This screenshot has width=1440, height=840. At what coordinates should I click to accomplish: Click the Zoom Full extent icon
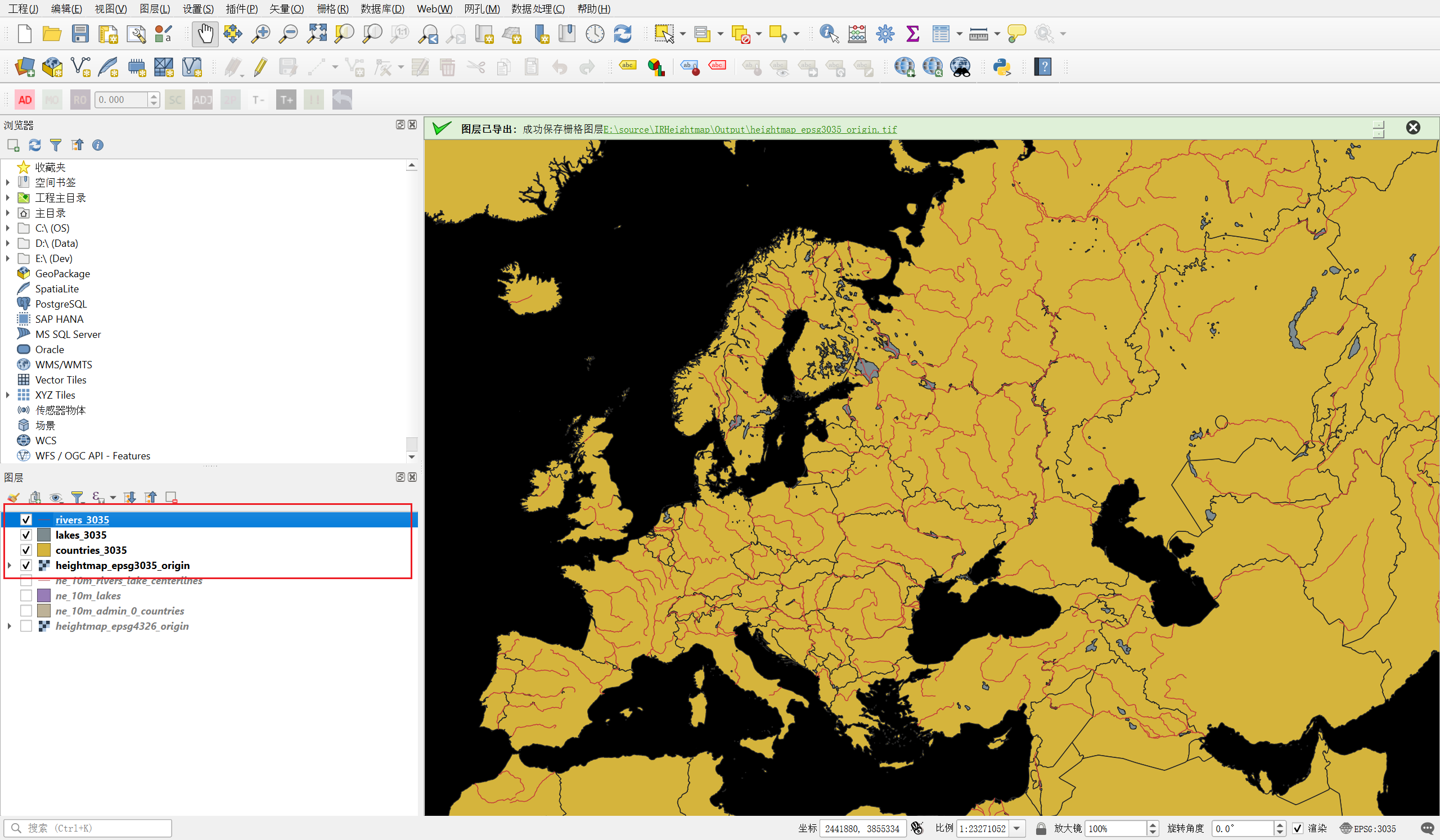click(317, 34)
